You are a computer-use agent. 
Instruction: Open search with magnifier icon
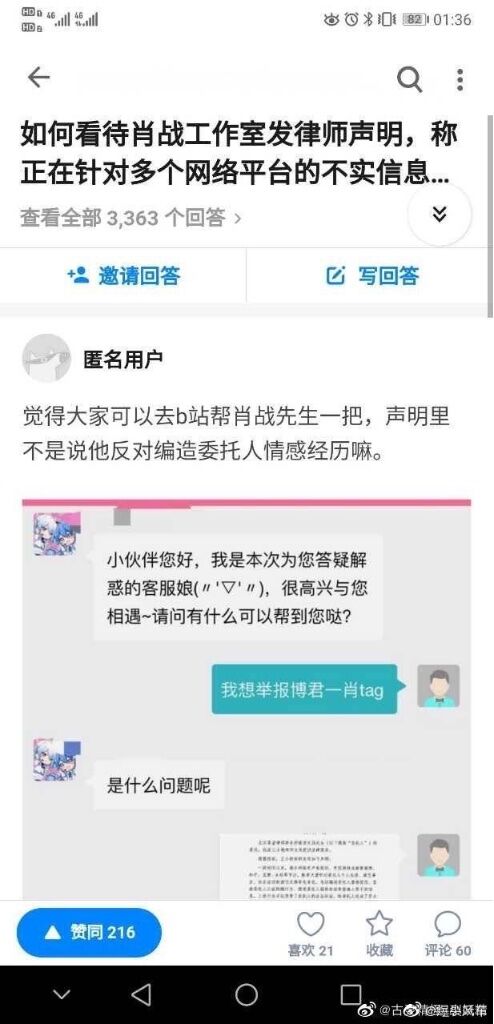[x=410, y=79]
